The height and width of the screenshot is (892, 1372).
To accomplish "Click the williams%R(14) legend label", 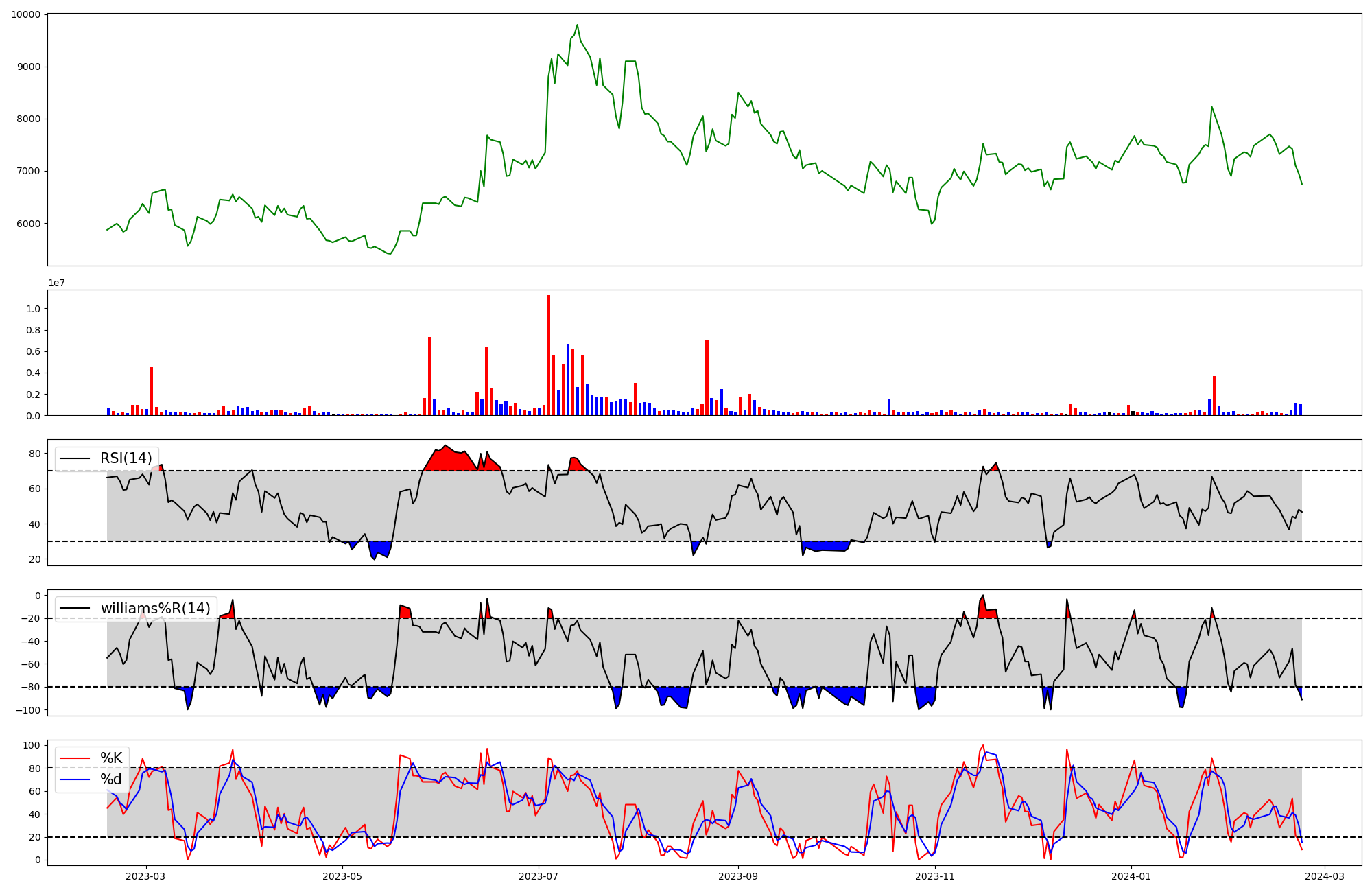I will [155, 609].
